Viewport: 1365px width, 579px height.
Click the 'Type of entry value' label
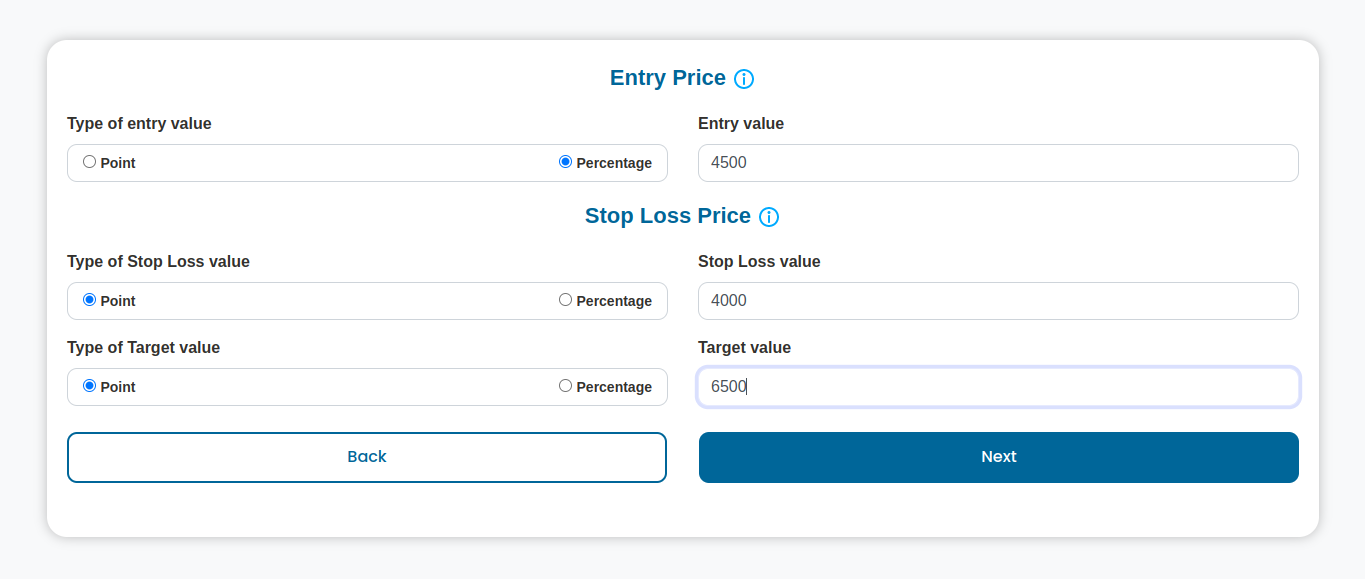tap(139, 124)
